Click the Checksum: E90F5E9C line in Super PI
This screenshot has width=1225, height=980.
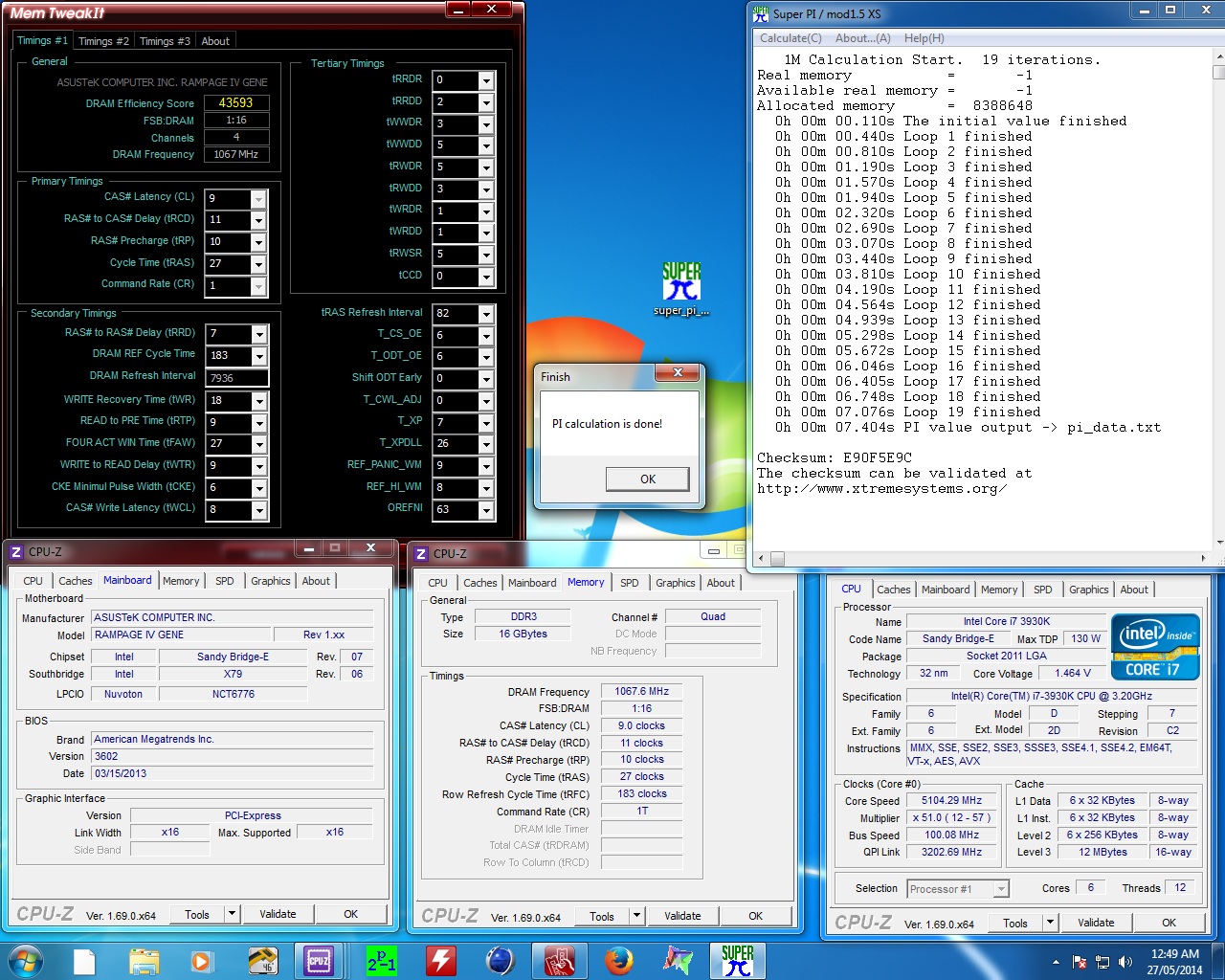tap(834, 457)
